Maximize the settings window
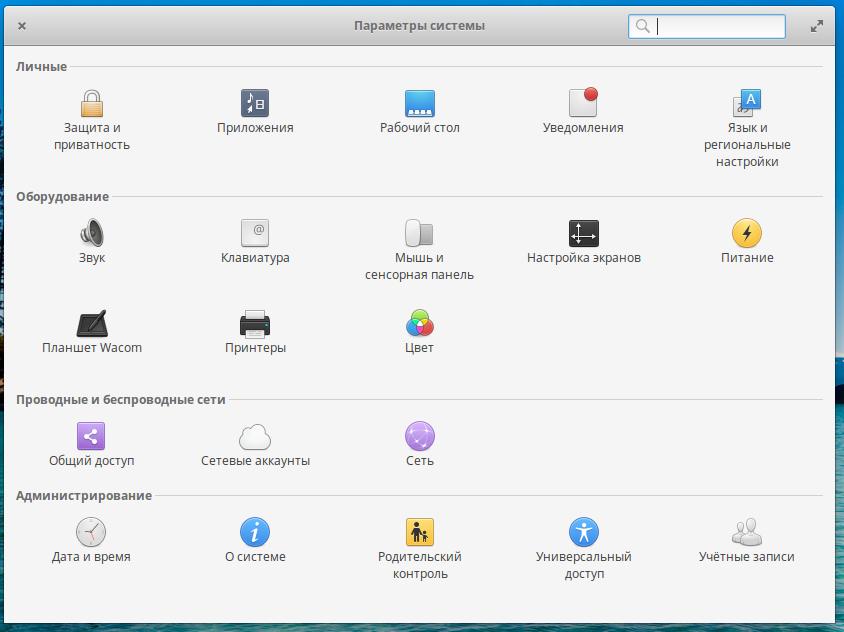 [x=817, y=27]
